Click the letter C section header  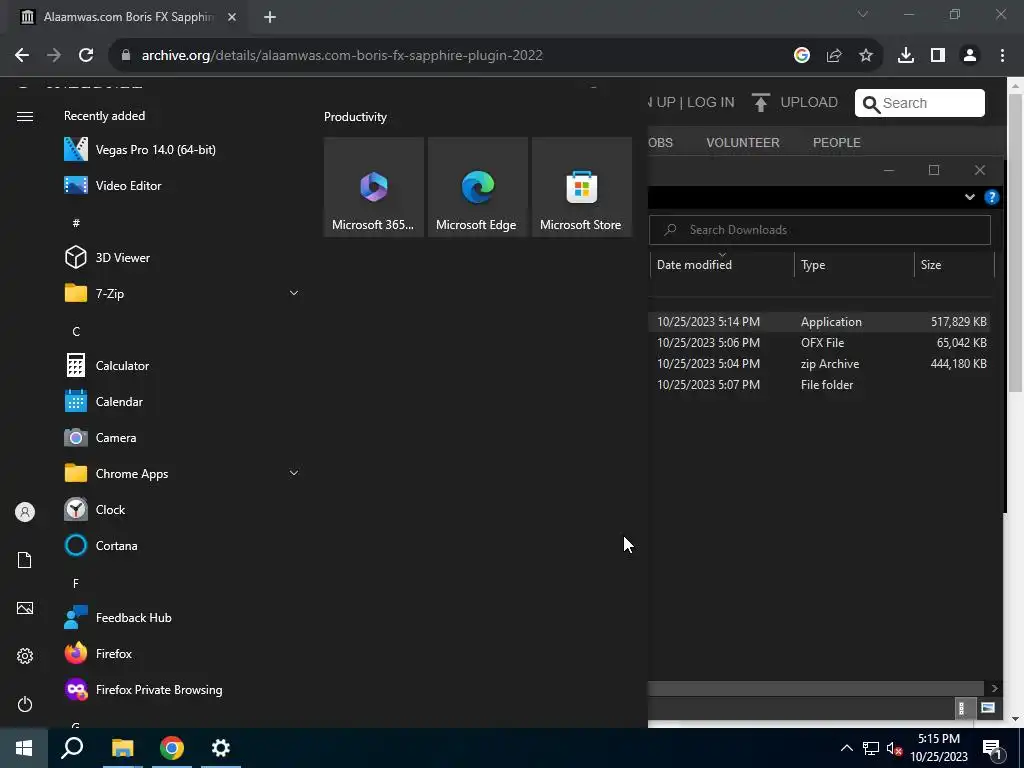click(x=76, y=331)
